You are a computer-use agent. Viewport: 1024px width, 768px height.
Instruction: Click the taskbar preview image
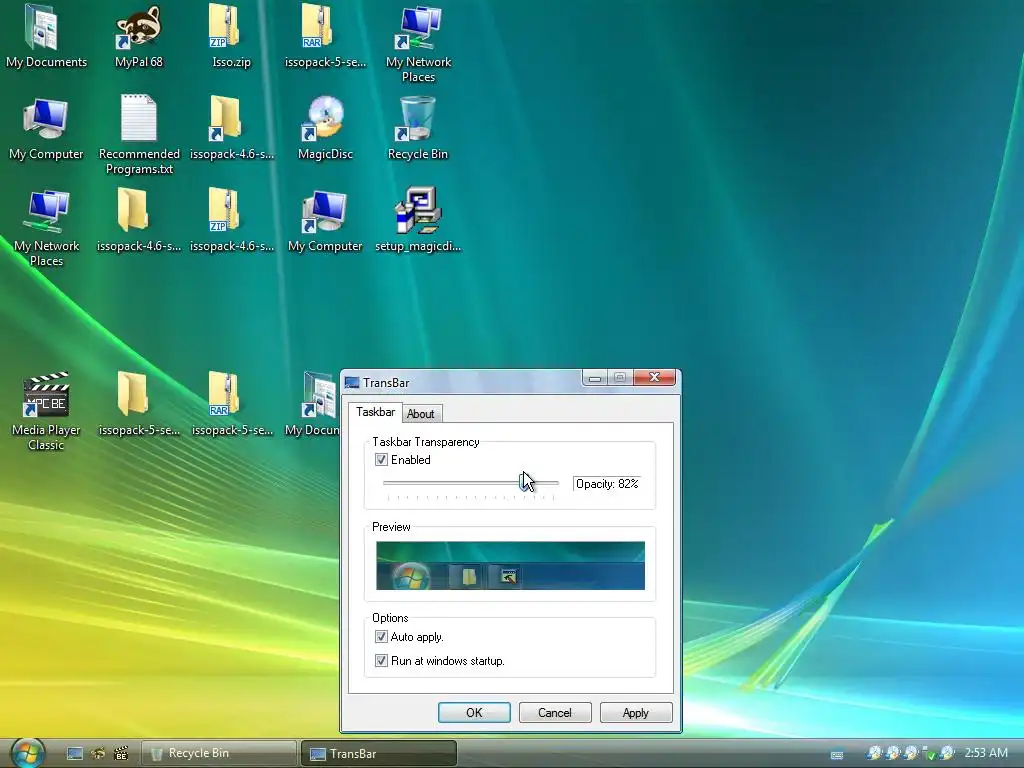coord(510,565)
